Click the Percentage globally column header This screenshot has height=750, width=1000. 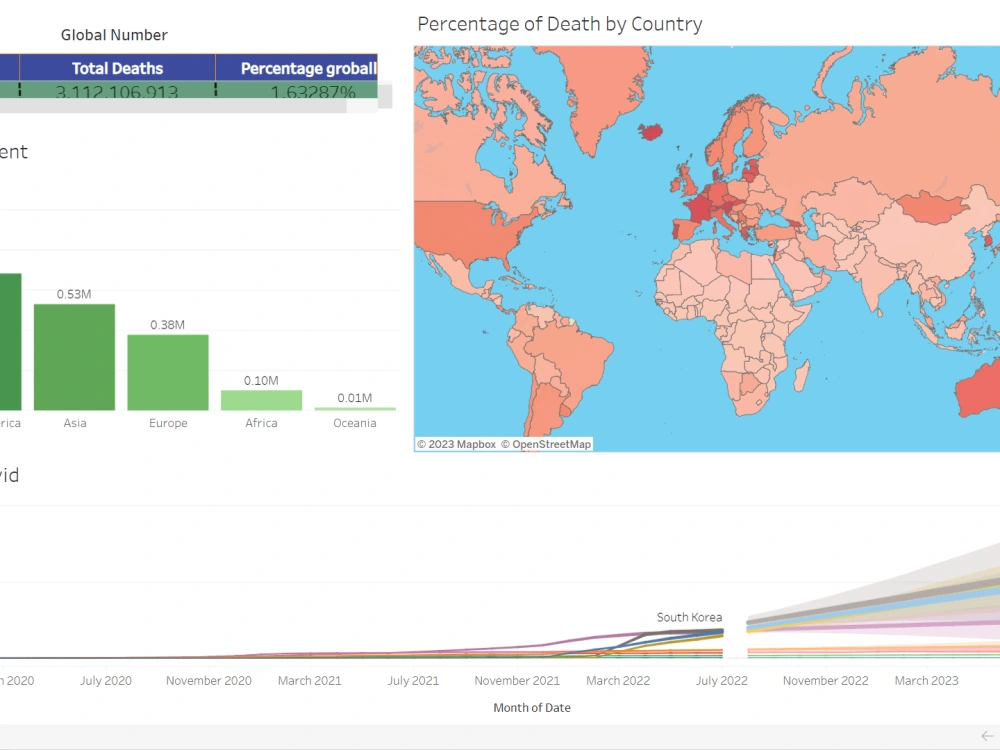point(310,67)
